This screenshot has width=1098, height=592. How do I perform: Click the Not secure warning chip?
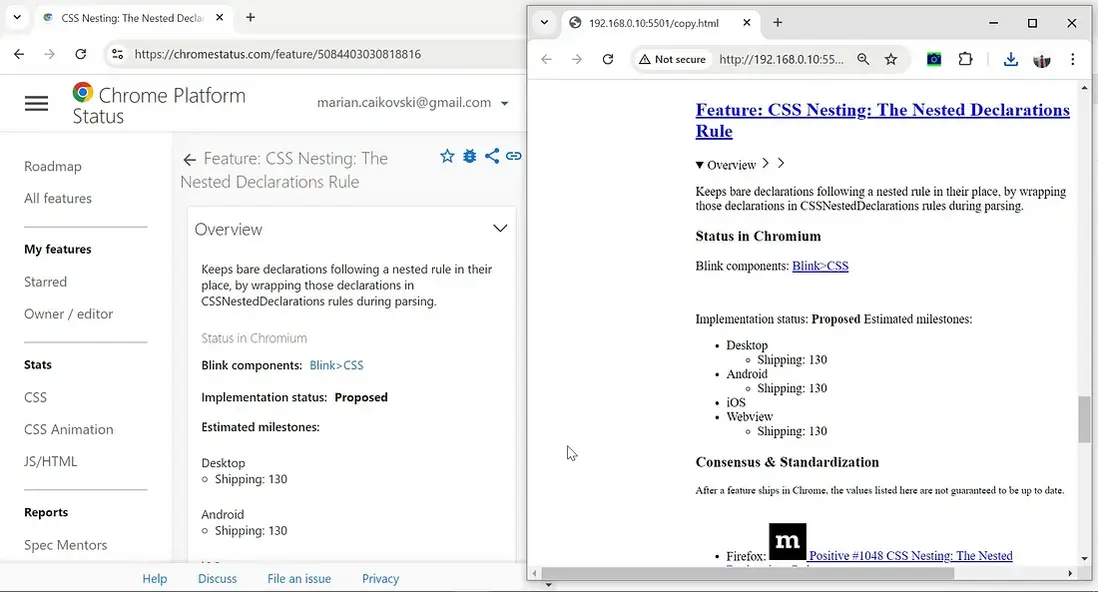coord(672,60)
